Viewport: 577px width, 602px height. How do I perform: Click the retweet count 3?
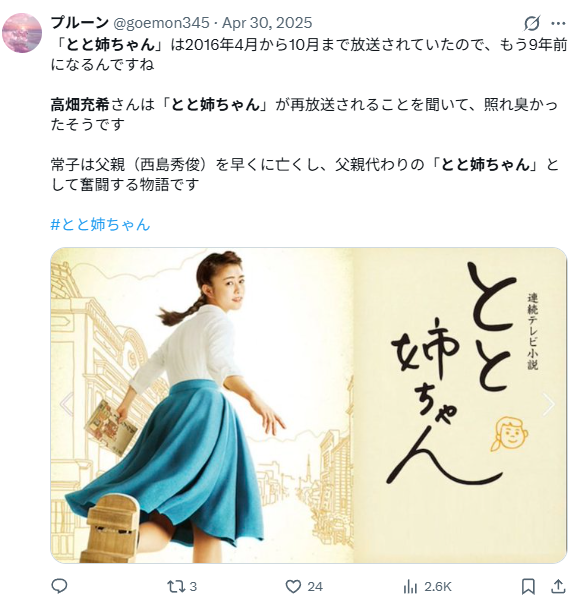193,587
